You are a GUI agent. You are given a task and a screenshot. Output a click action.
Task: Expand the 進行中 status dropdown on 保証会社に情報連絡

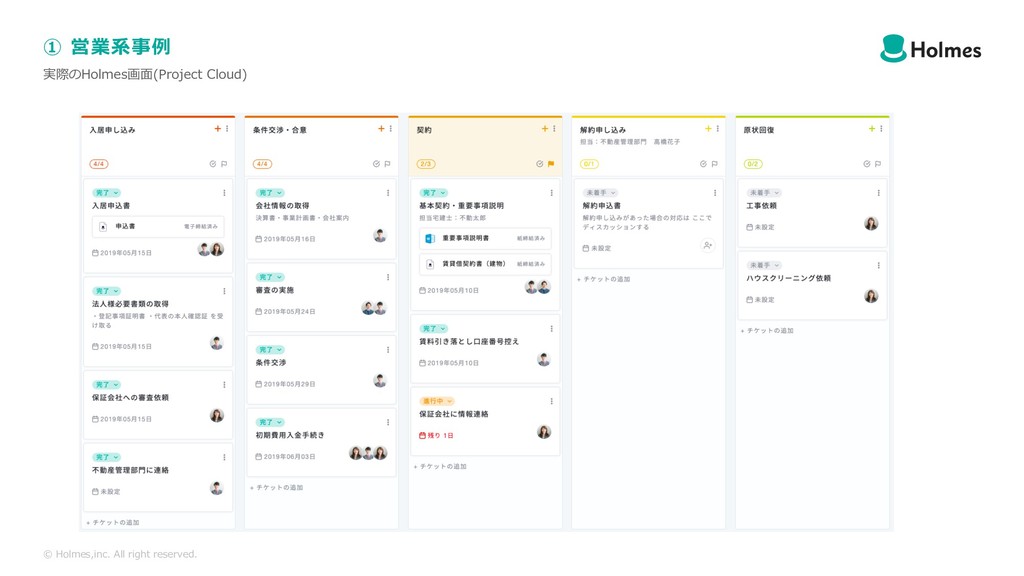coord(436,401)
